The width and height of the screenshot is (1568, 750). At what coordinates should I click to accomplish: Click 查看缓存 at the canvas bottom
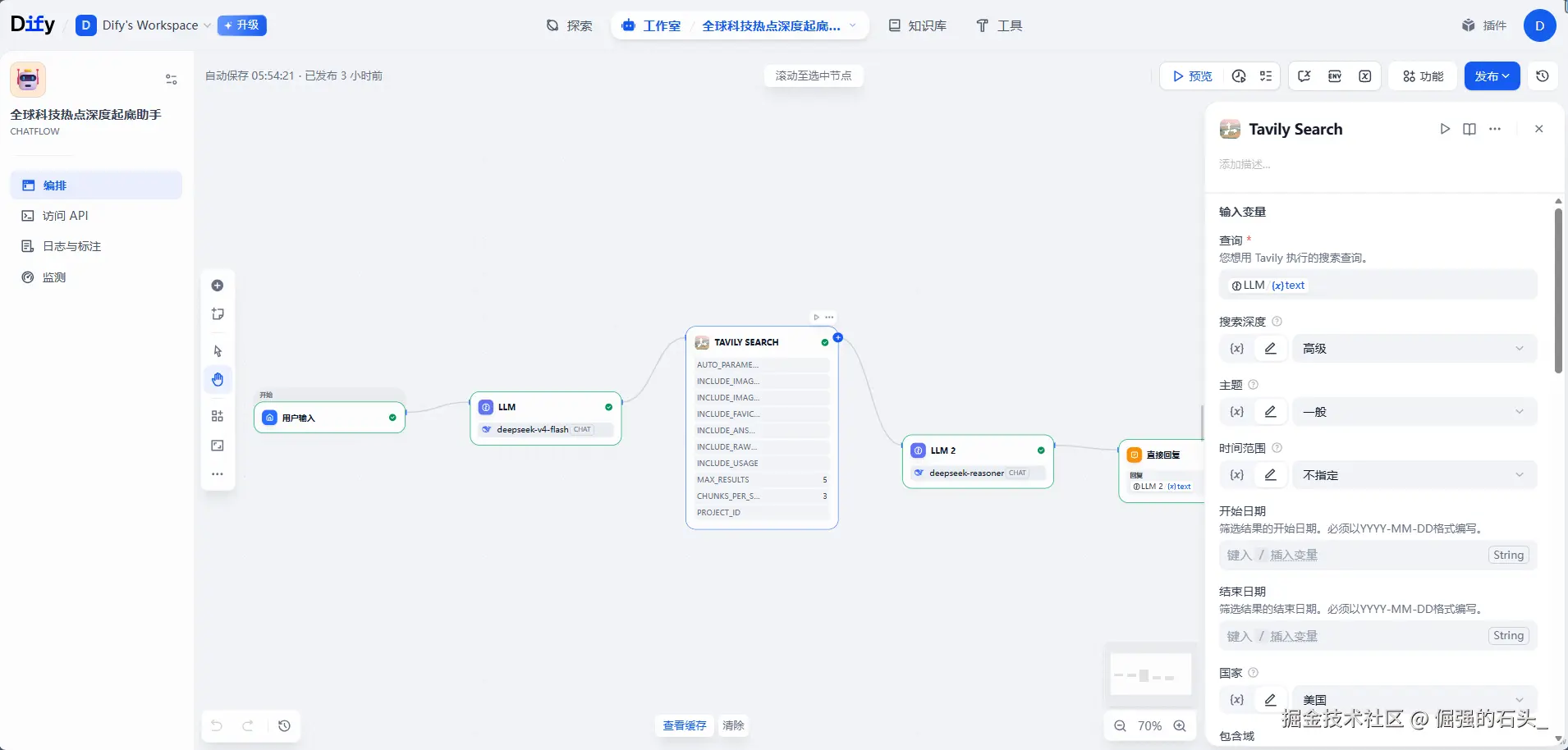click(x=685, y=725)
